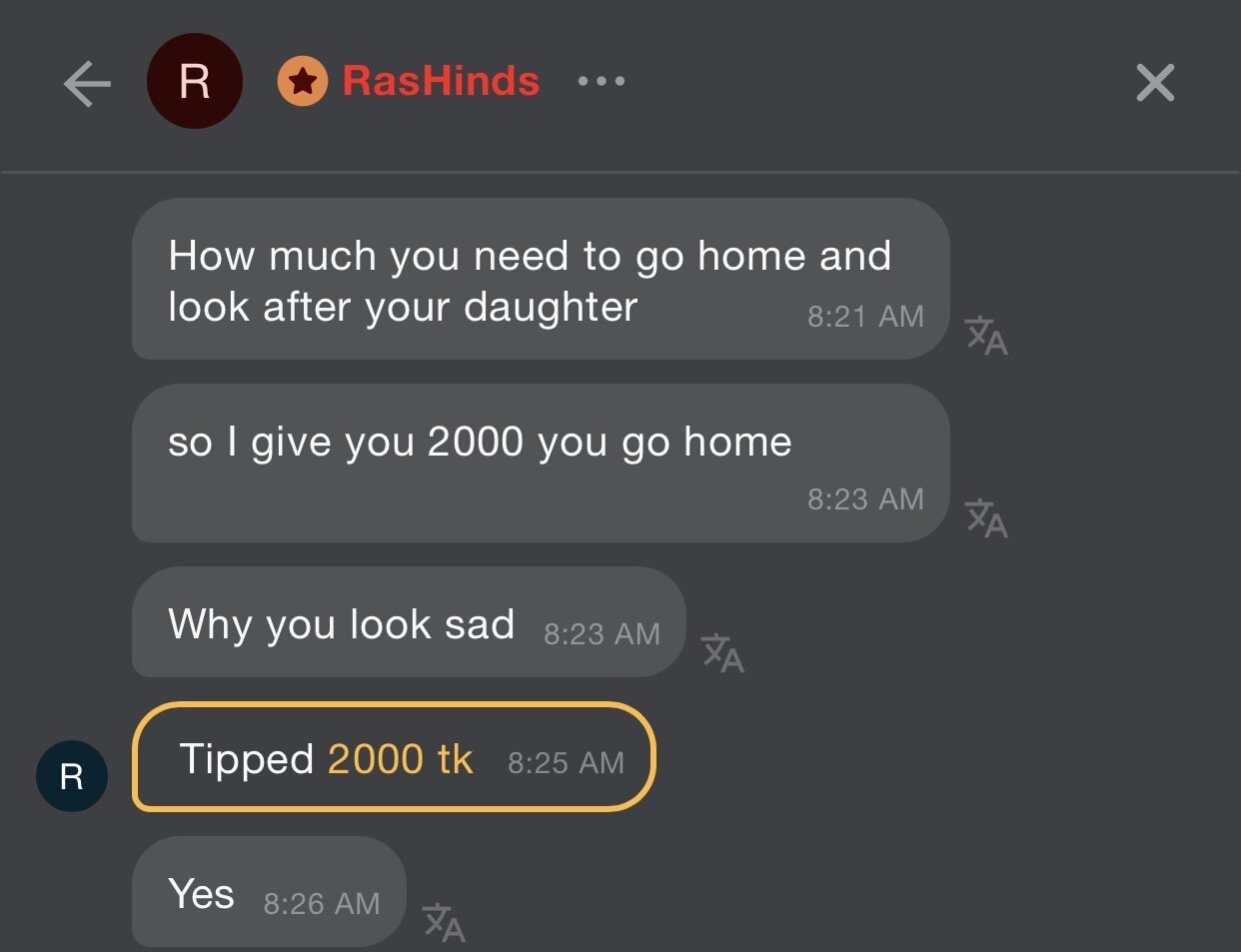Screen dimensions: 1241x952
Task: Translate the 'Yes' message
Action: 444,922
